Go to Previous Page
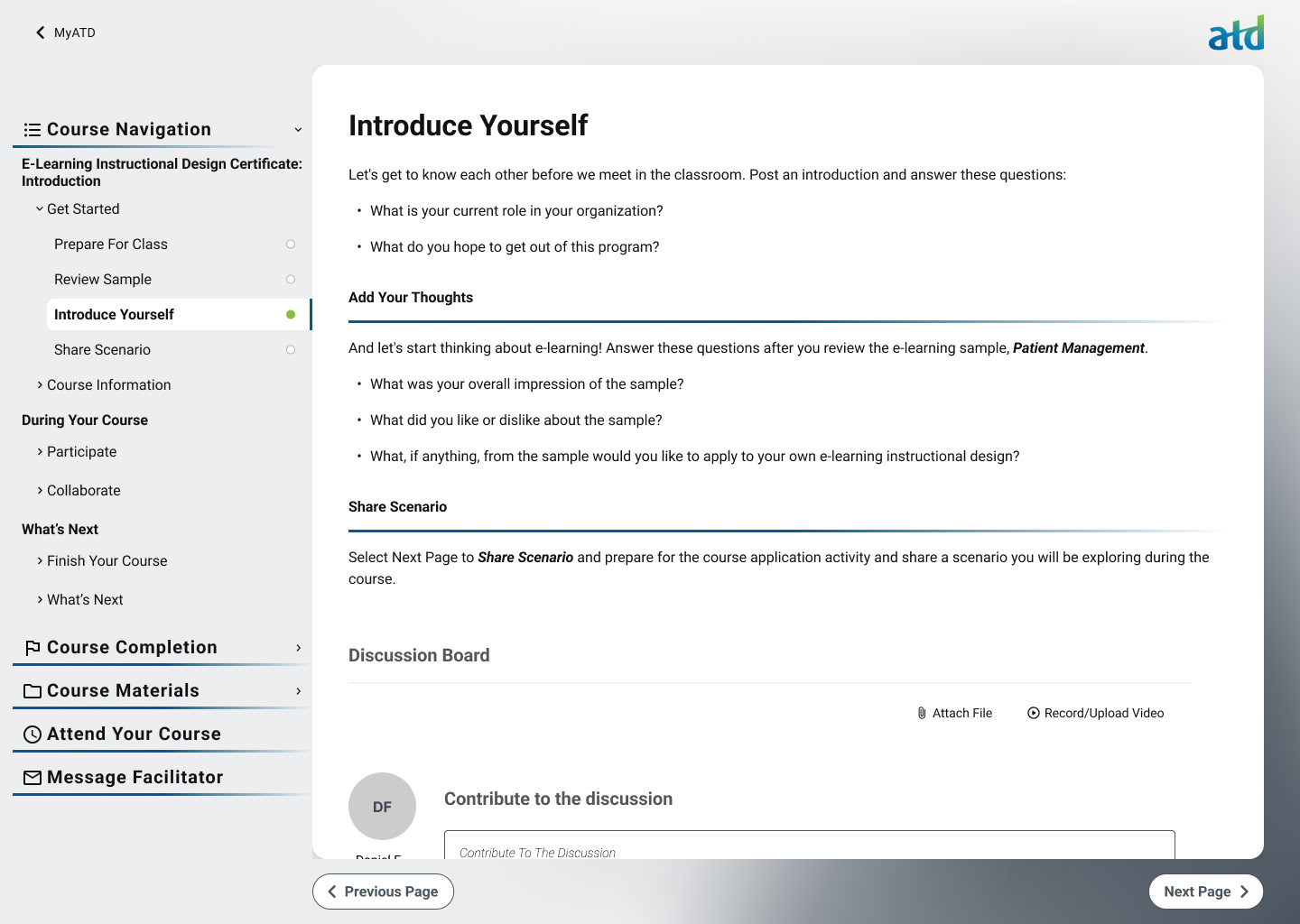This screenshot has width=1300, height=924. pyautogui.click(x=383, y=892)
